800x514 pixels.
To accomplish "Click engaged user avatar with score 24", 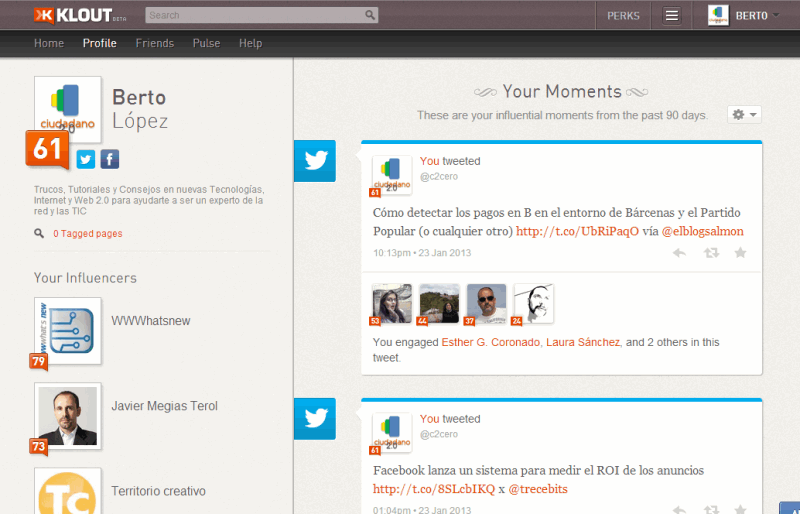I will pyautogui.click(x=534, y=304).
